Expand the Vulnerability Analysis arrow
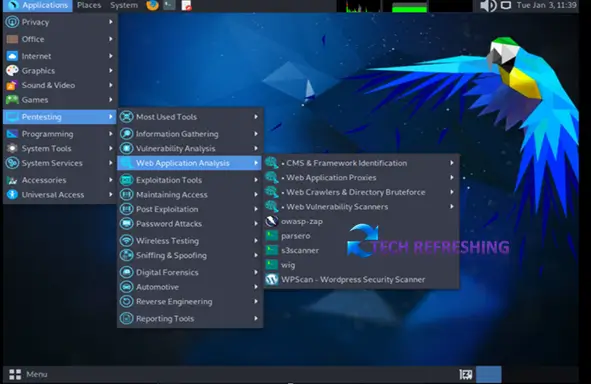The height and width of the screenshot is (384, 591). click(x=256, y=148)
